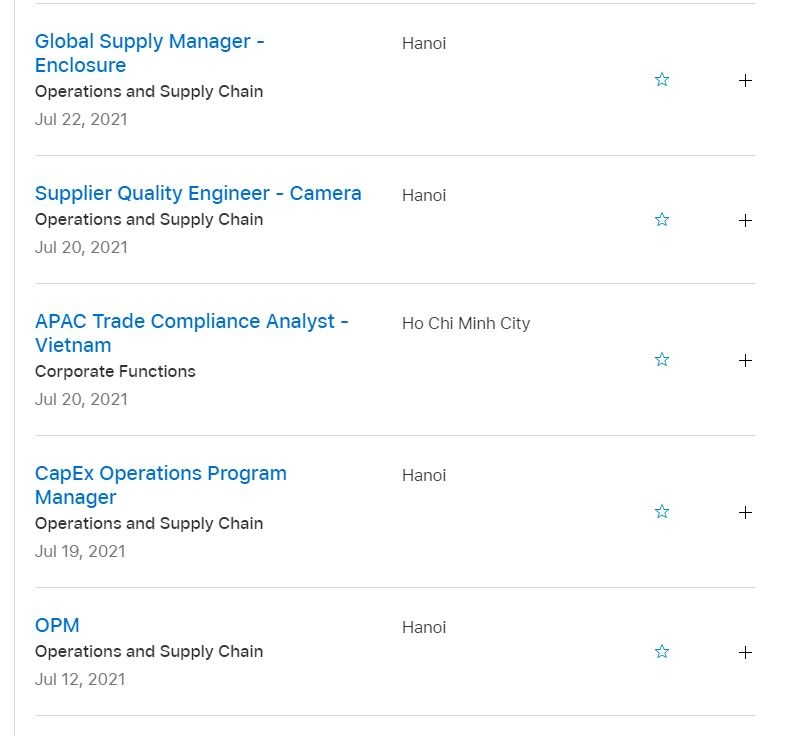Image resolution: width=796 pixels, height=736 pixels.
Task: Click Hanoi location in the OPM row
Action: tap(424, 627)
